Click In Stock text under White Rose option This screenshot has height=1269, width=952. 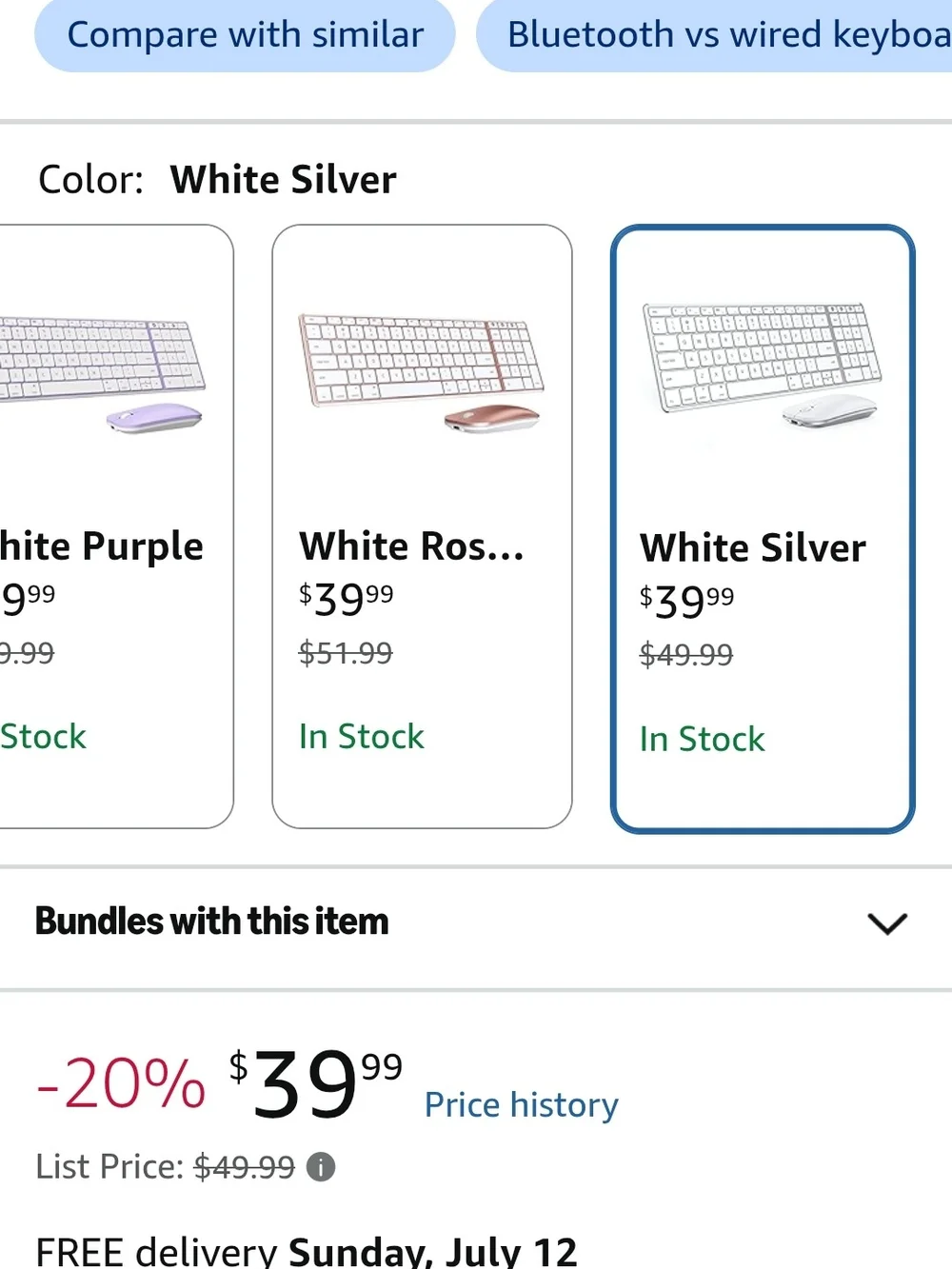point(362,736)
